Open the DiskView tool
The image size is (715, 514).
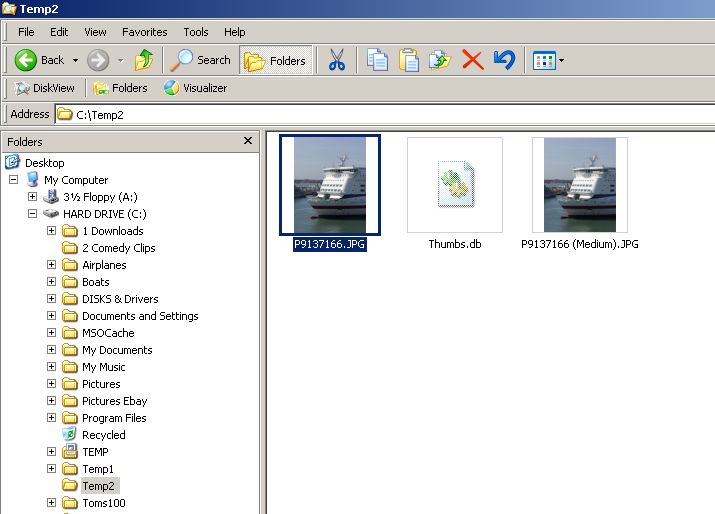tap(45, 88)
